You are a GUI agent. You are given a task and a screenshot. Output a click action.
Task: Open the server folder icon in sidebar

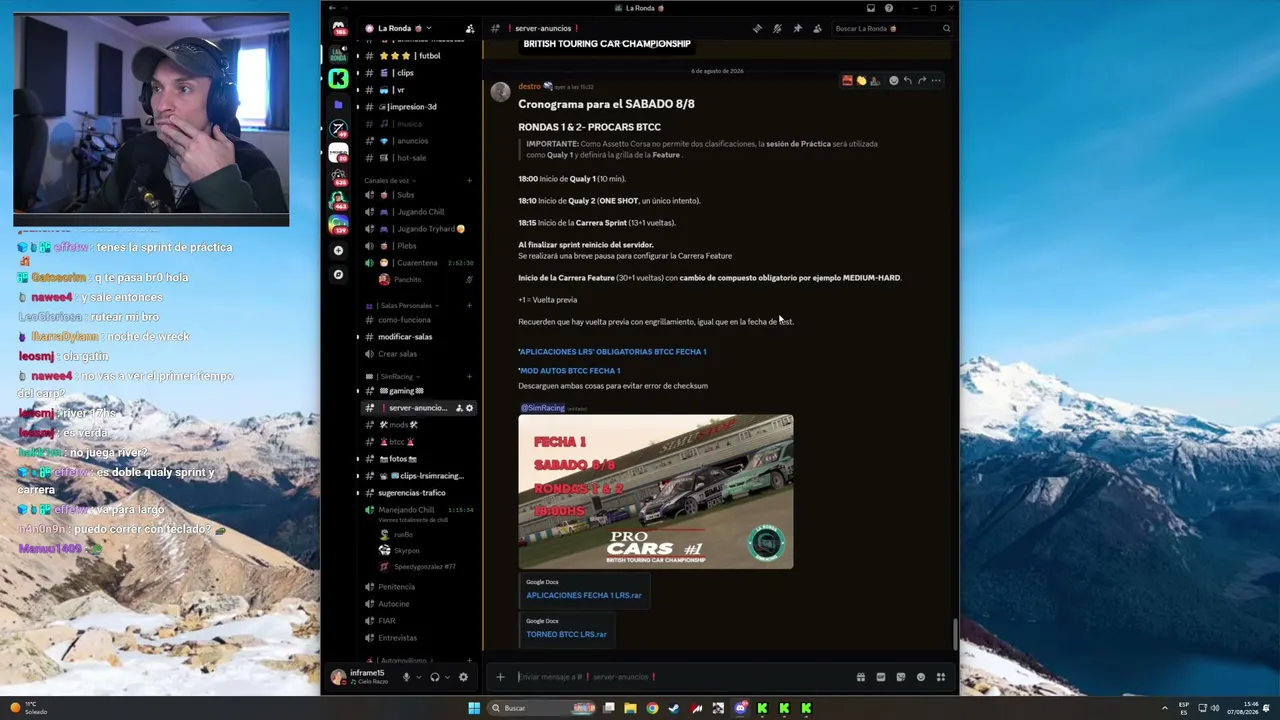pos(338,104)
